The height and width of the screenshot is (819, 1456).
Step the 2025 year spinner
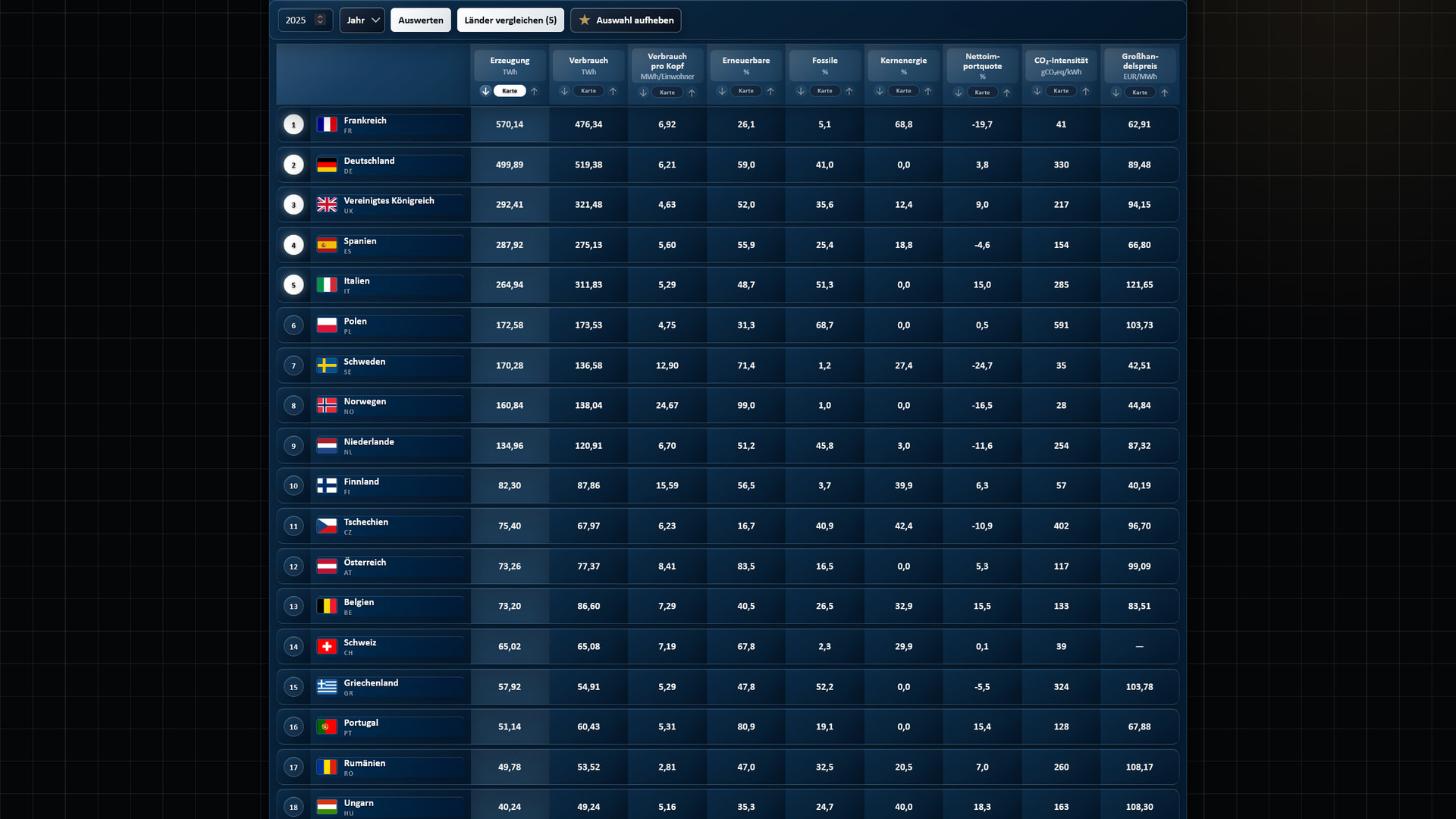point(320,20)
